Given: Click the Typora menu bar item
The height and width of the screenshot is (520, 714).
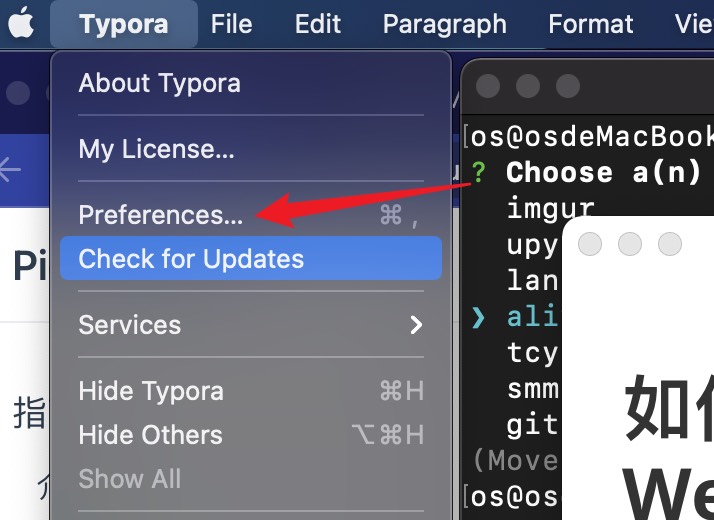Looking at the screenshot, I should pos(123,24).
